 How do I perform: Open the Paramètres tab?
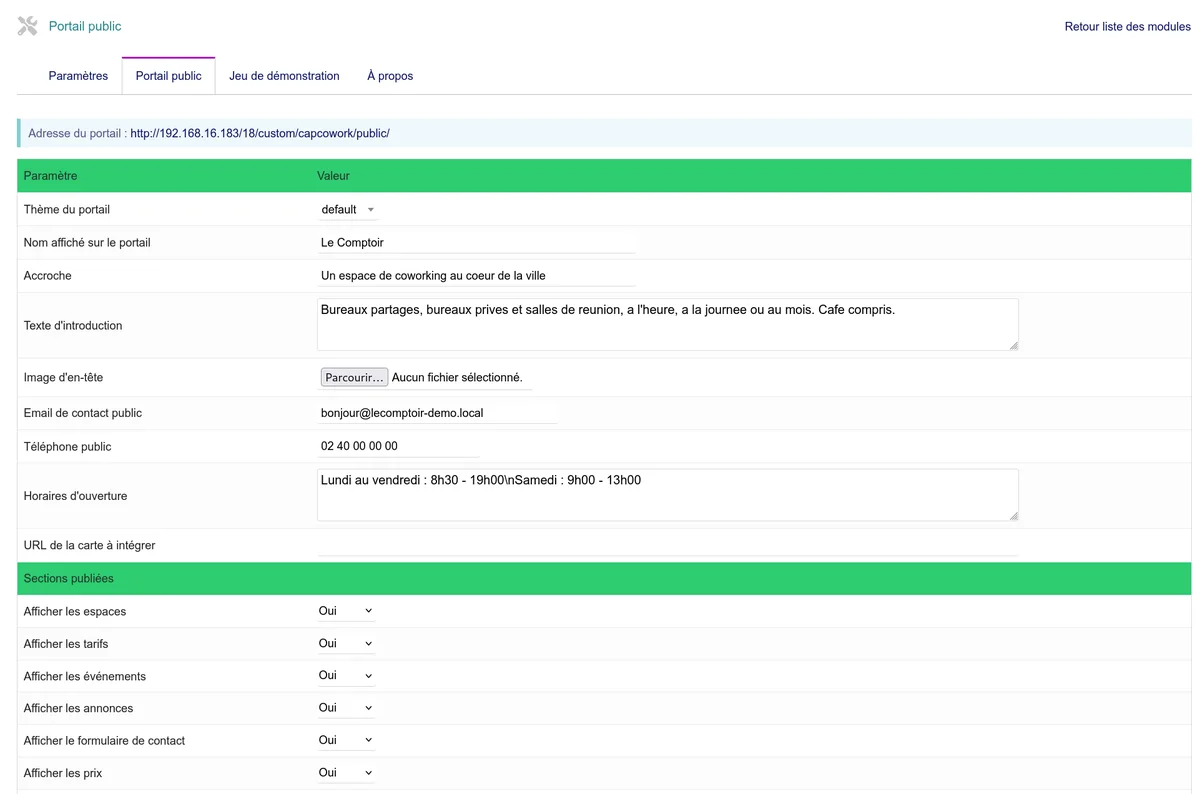click(78, 76)
